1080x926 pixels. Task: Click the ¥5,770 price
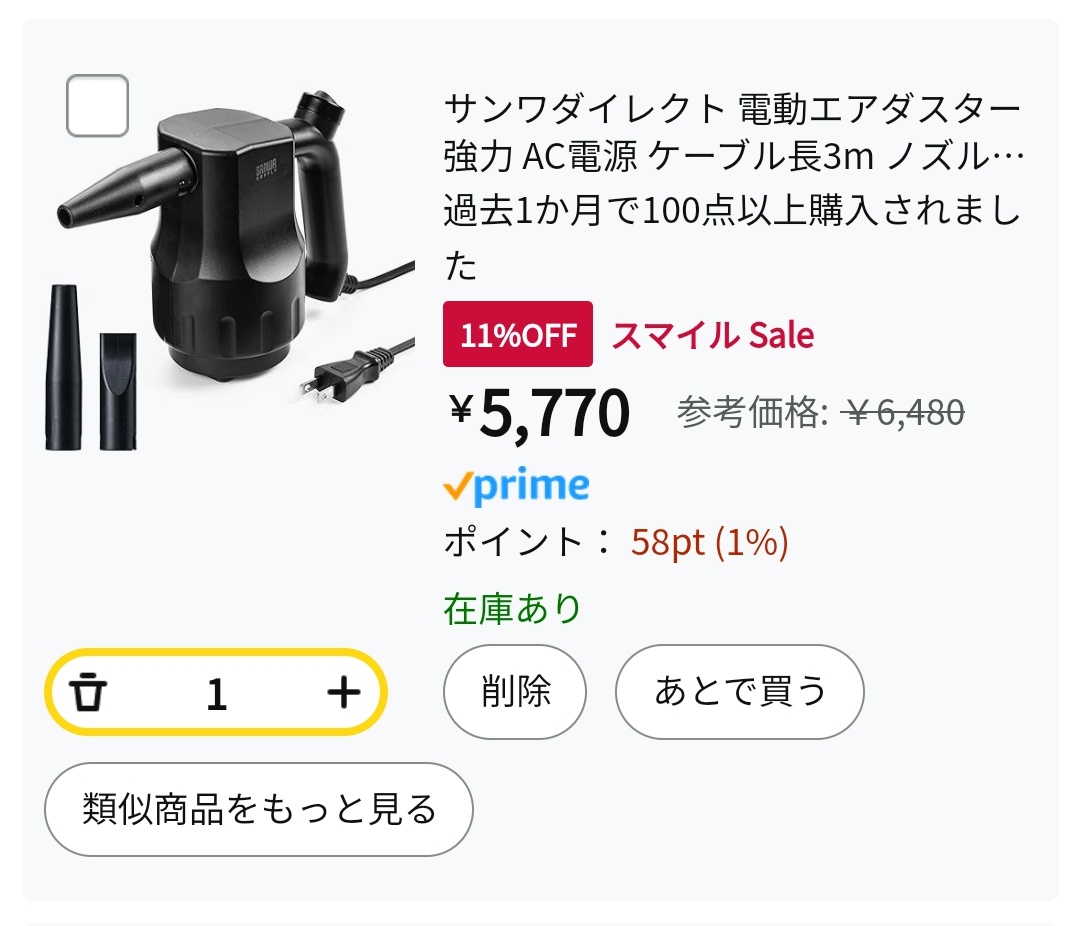pyautogui.click(x=539, y=412)
